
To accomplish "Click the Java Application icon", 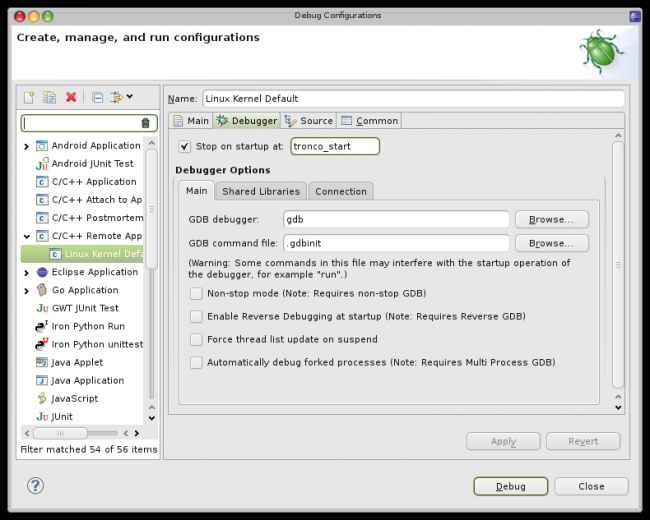I will (42, 381).
